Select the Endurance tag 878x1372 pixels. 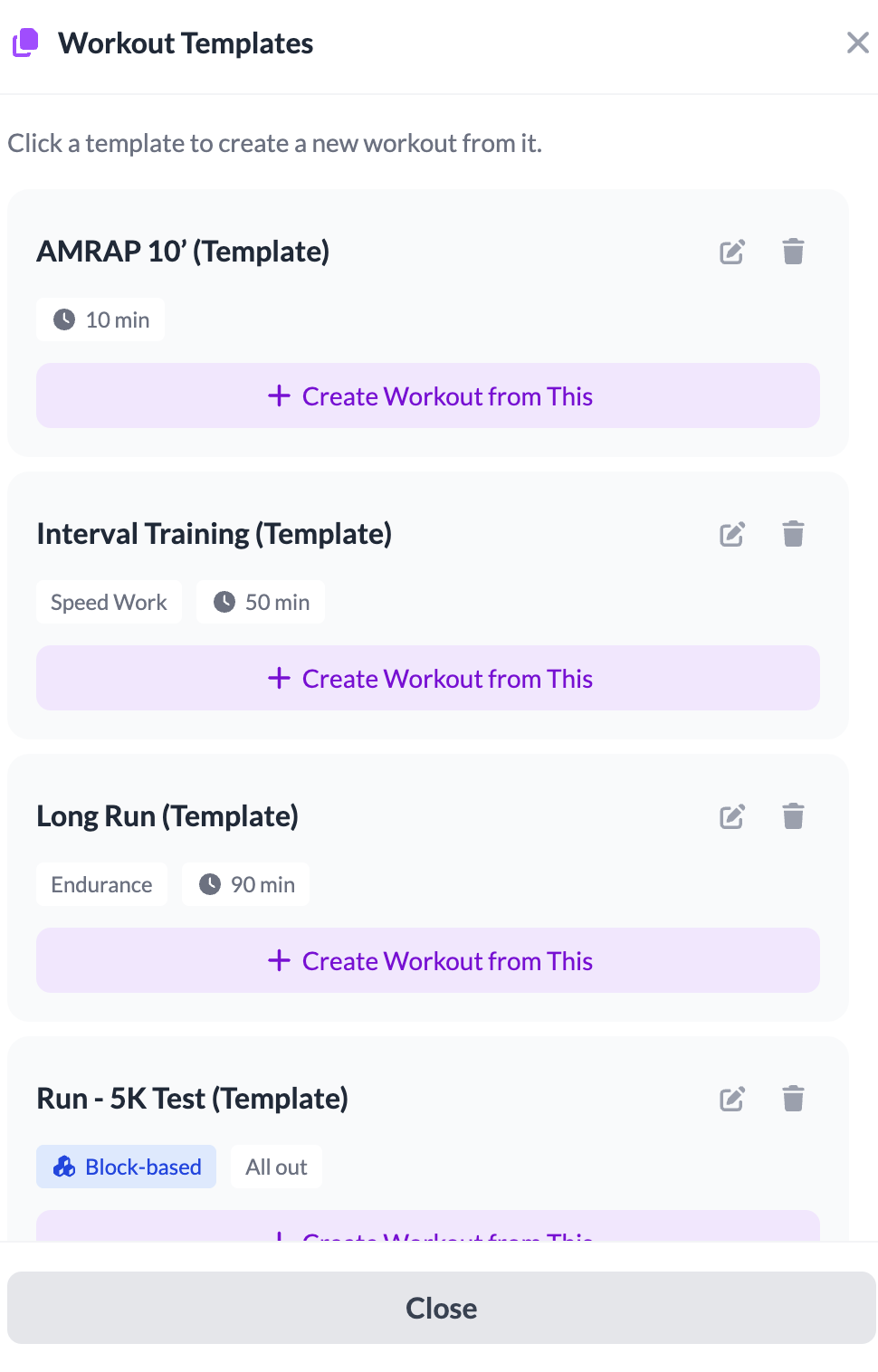click(x=101, y=884)
